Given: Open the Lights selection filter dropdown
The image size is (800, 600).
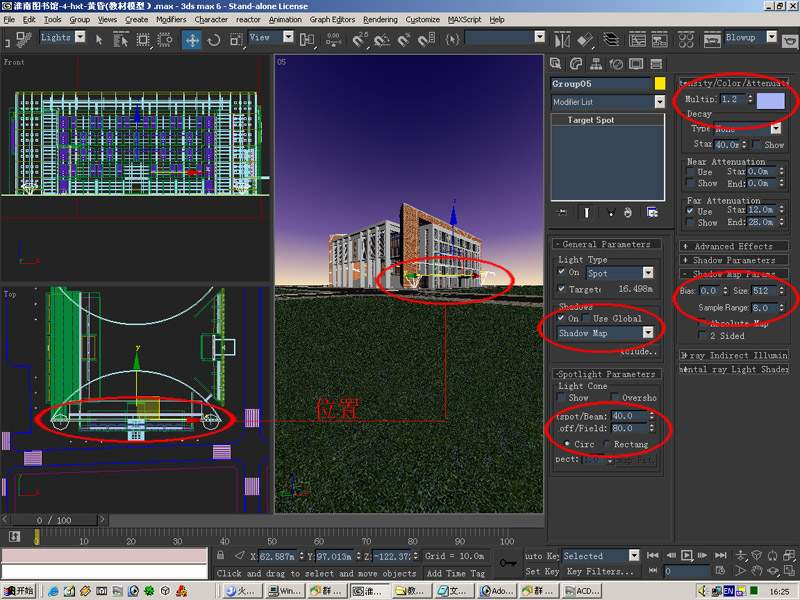Looking at the screenshot, I should [80, 37].
